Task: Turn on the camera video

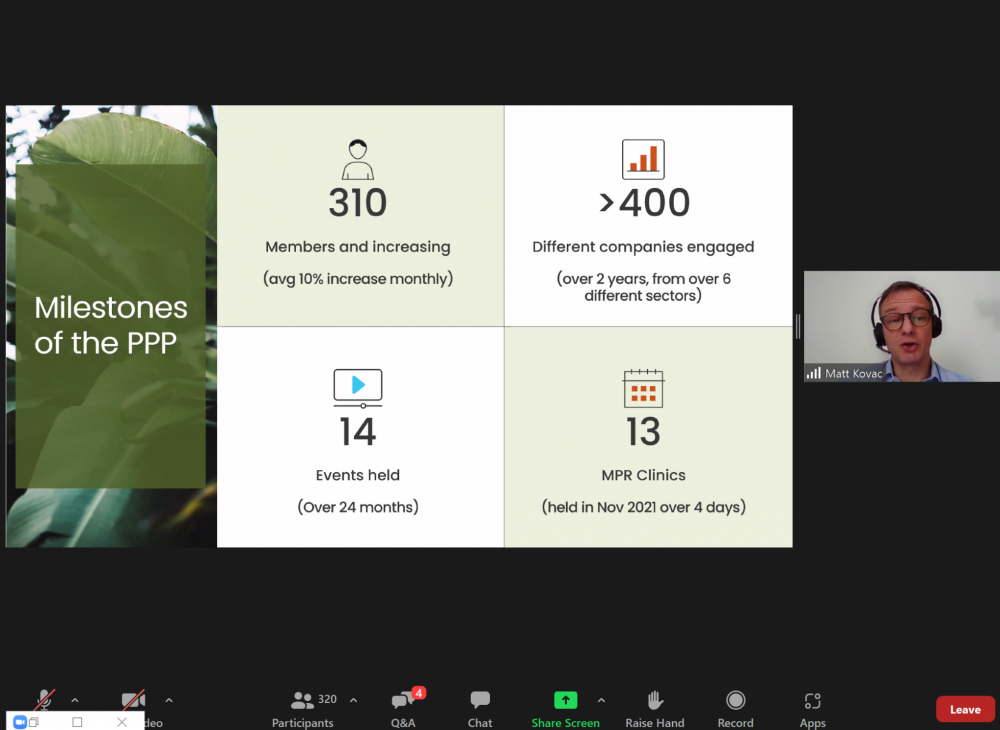Action: [133, 699]
